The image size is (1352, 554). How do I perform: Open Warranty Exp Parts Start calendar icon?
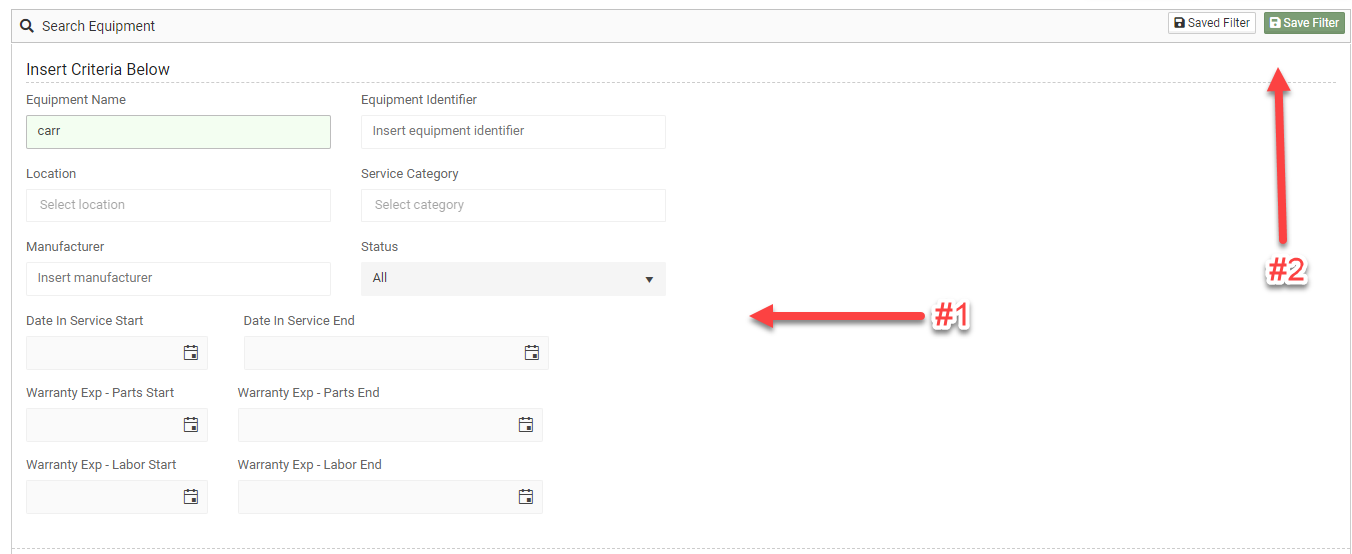191,425
